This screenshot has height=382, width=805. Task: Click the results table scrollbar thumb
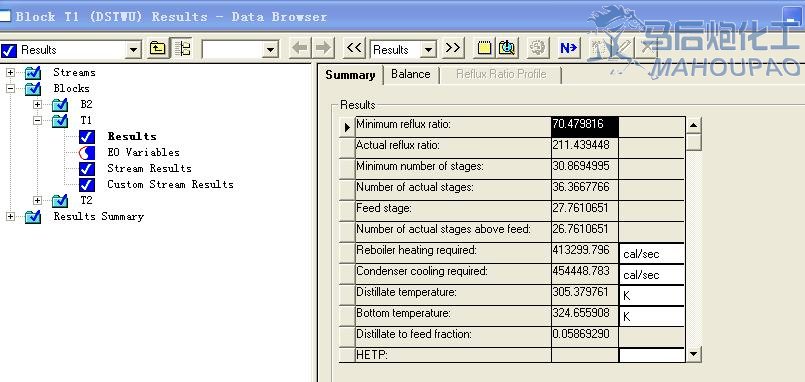(x=694, y=142)
